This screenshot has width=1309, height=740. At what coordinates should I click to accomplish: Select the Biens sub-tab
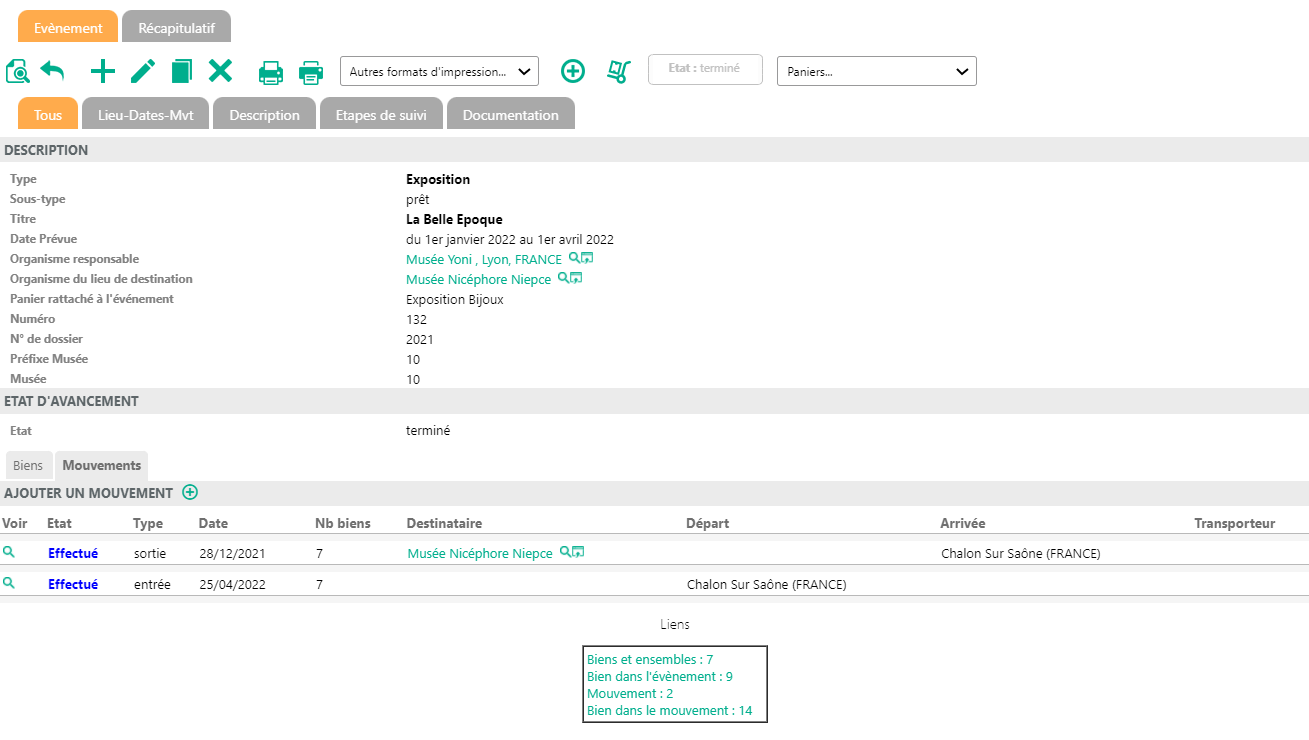pyautogui.click(x=28, y=465)
